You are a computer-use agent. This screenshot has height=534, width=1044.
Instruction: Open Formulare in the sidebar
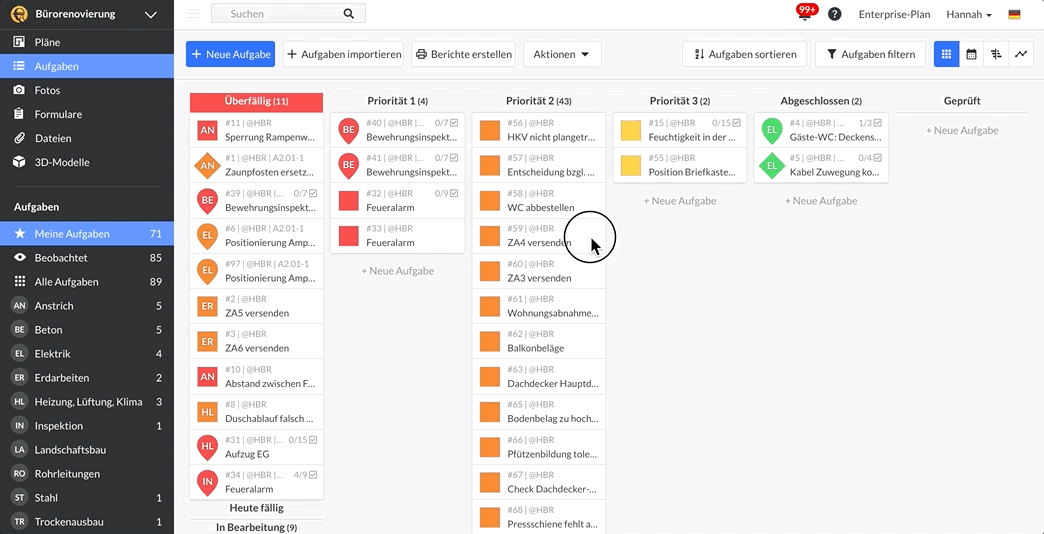tap(87, 114)
